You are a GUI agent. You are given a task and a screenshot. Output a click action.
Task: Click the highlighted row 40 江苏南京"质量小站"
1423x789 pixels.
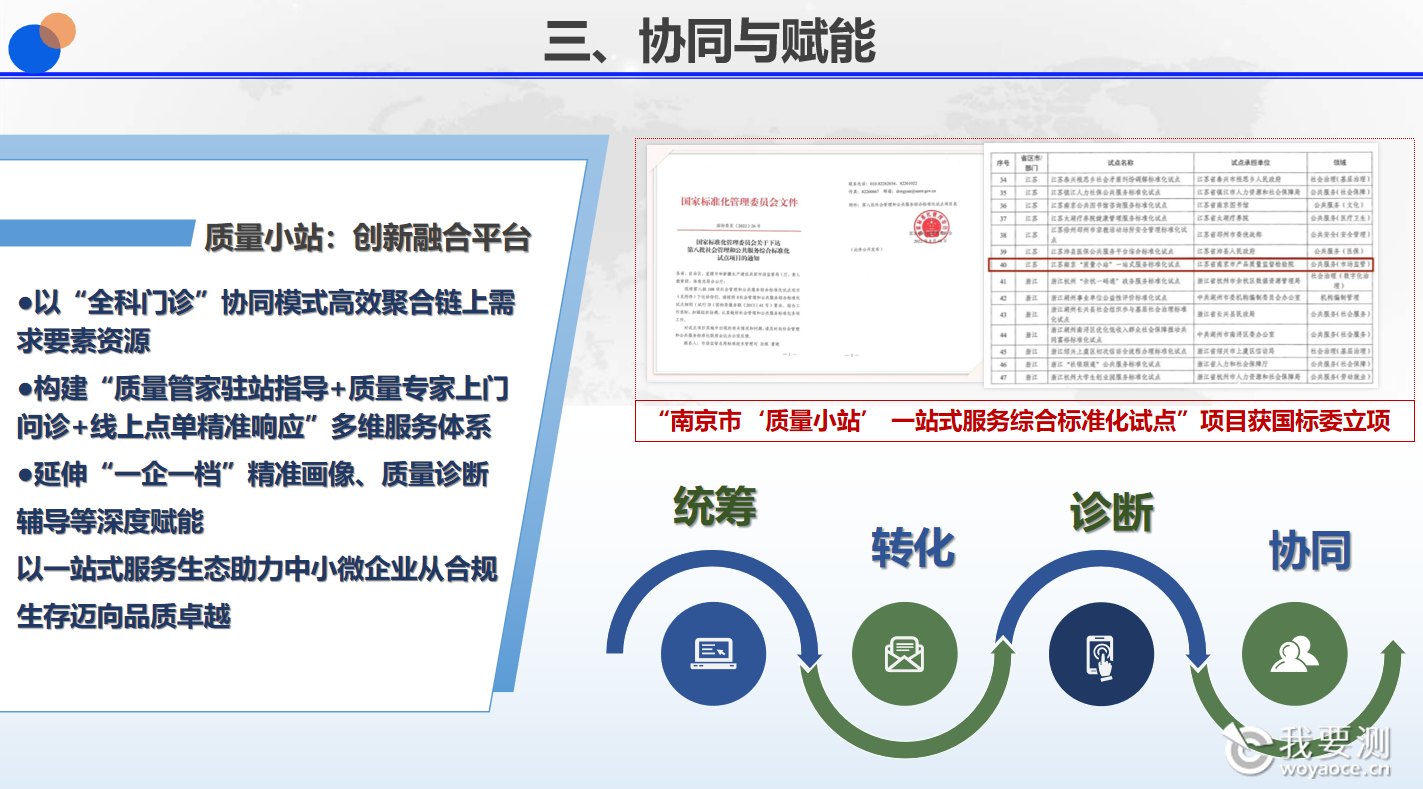click(x=1182, y=265)
